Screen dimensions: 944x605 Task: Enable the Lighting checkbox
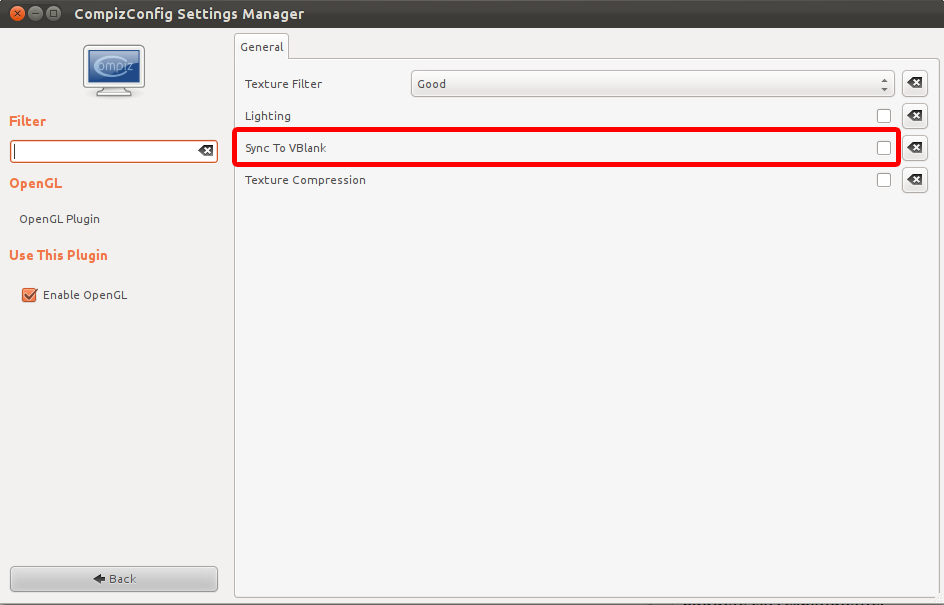tap(884, 116)
